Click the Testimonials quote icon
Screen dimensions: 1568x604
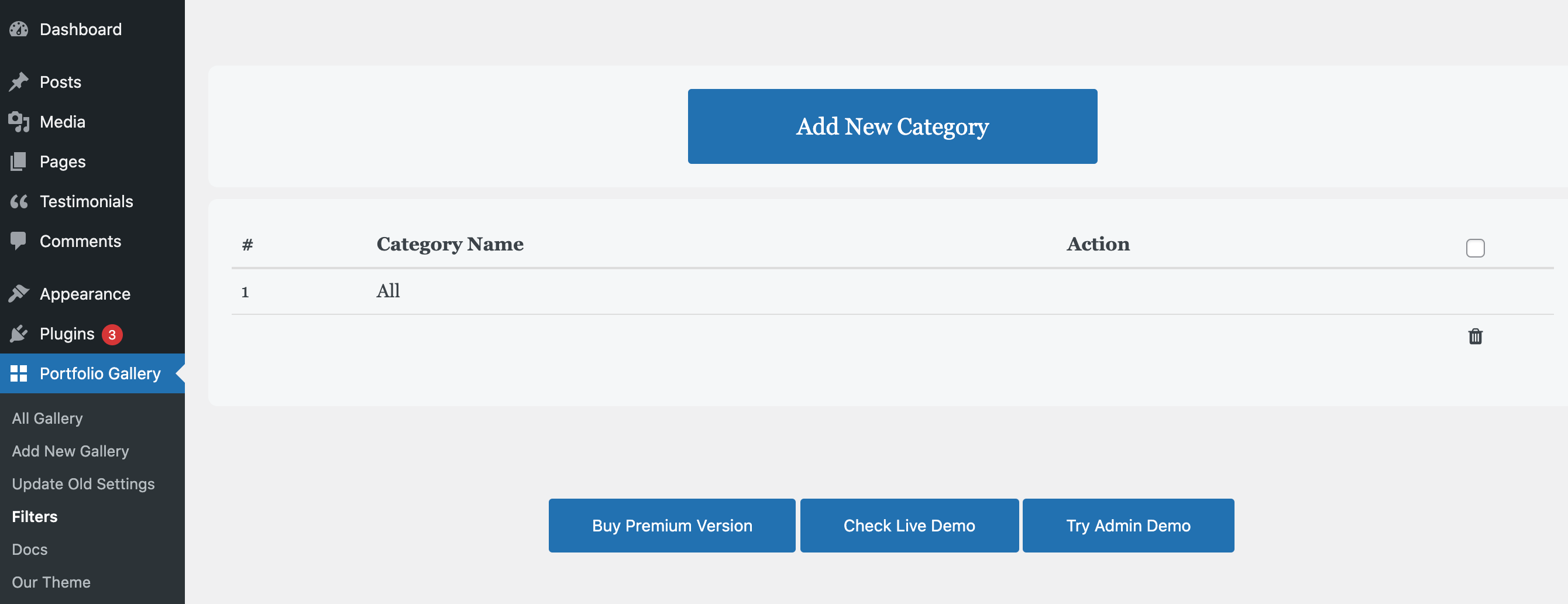pos(19,201)
